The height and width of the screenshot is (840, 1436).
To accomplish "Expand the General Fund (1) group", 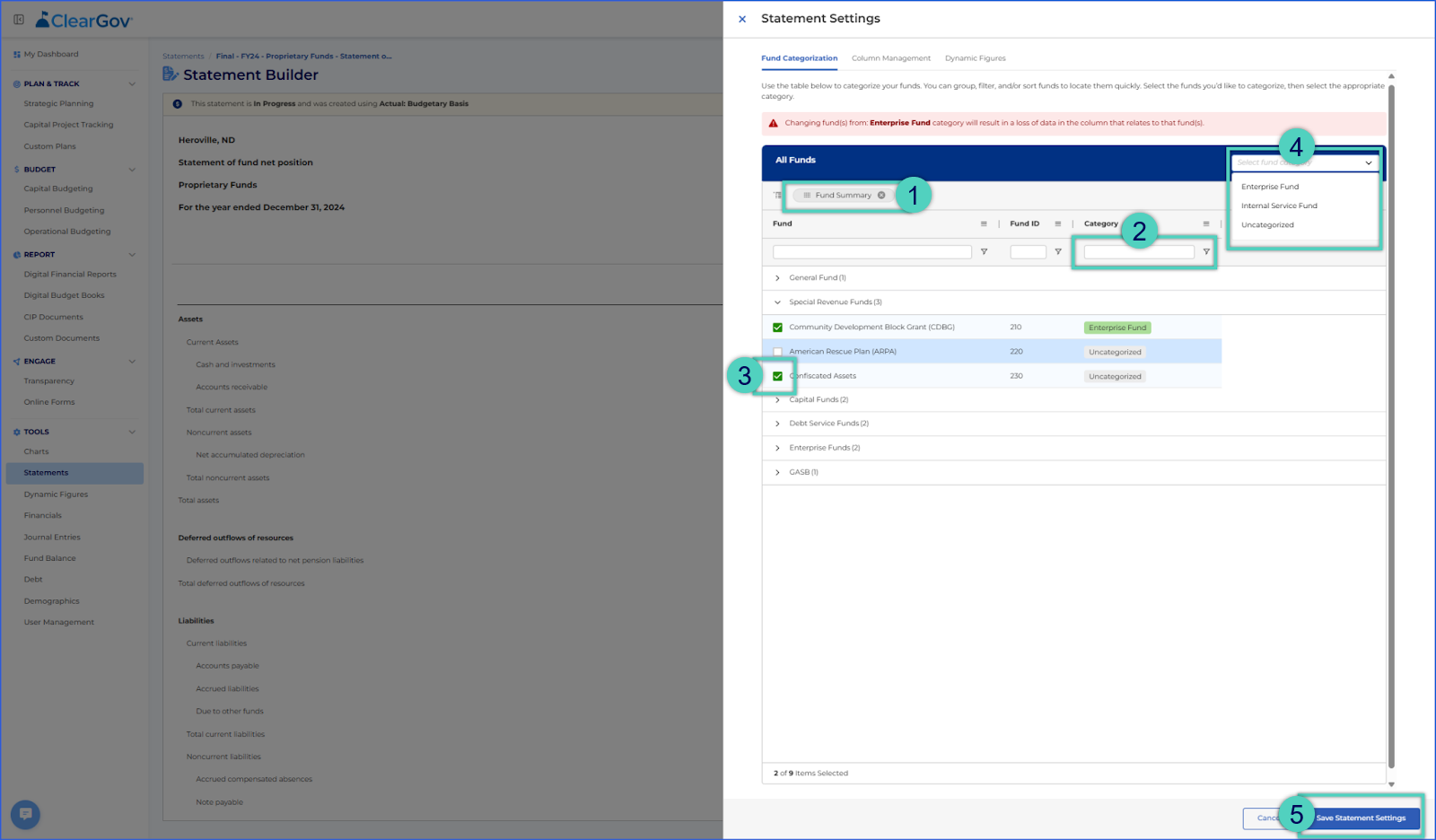I will point(777,278).
